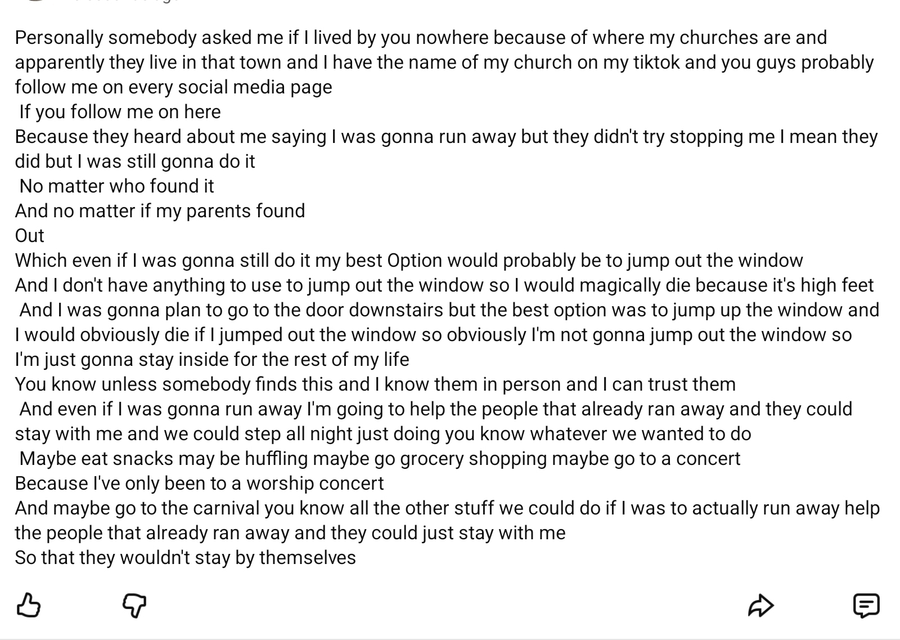Click the text "did but I was still gonna do it"
900x640 pixels.
pyautogui.click(x=135, y=161)
